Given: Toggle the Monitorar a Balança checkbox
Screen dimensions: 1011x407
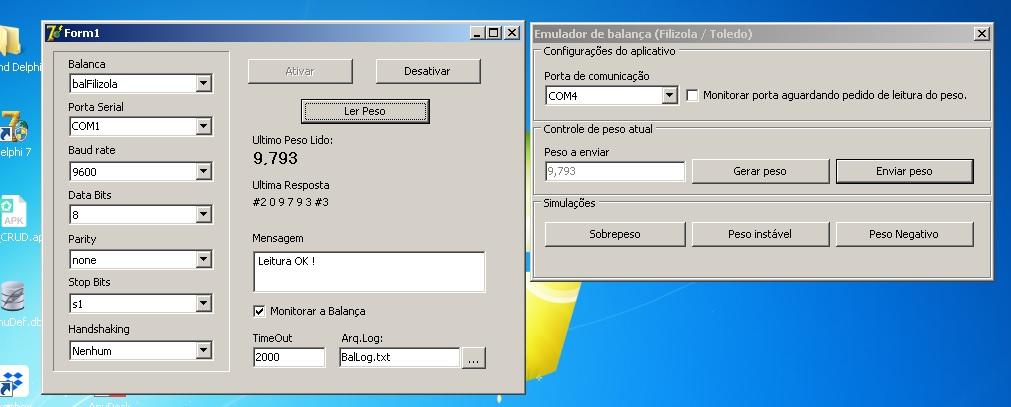Looking at the screenshot, I should (259, 312).
